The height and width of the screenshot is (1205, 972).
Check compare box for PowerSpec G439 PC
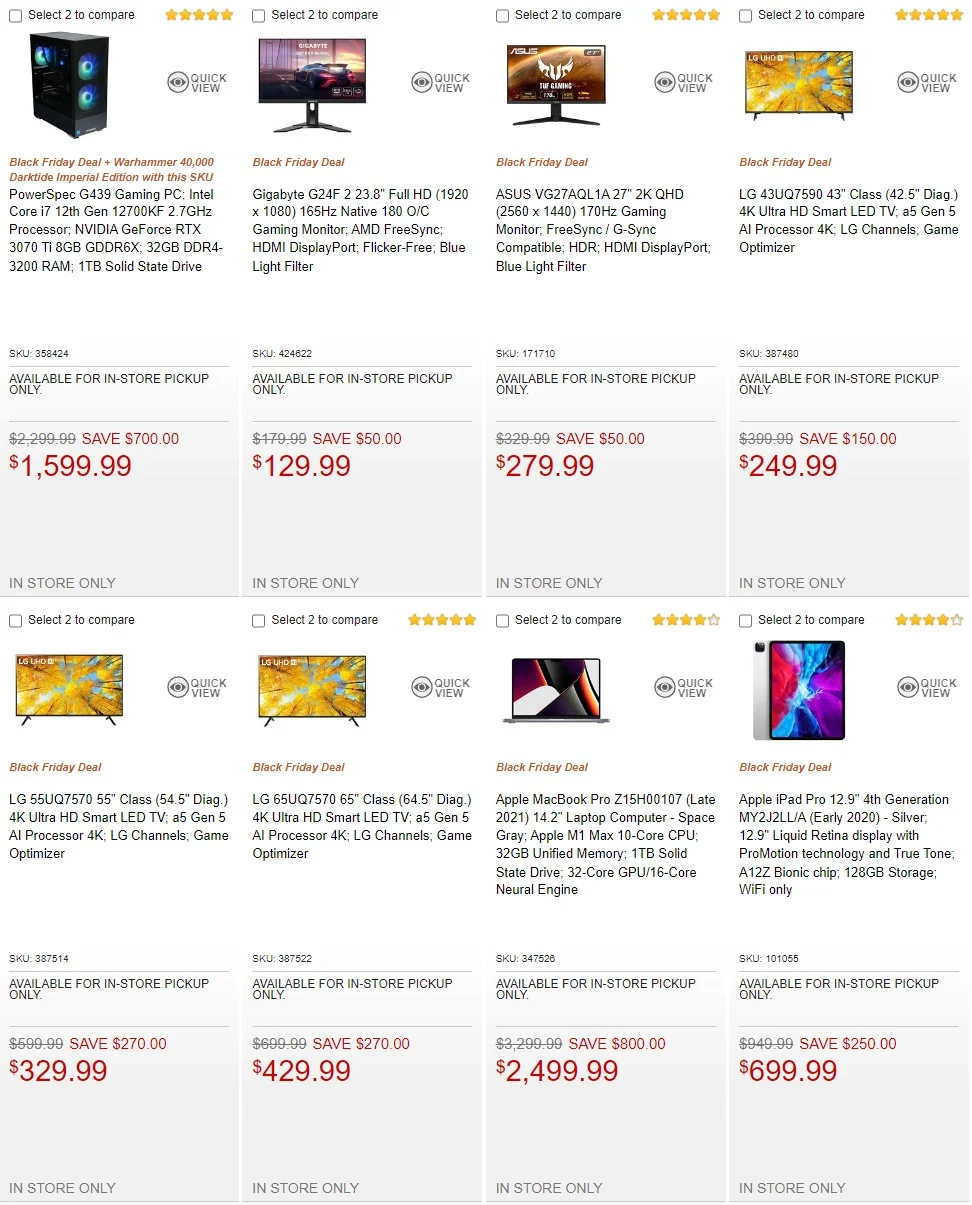click(x=16, y=16)
